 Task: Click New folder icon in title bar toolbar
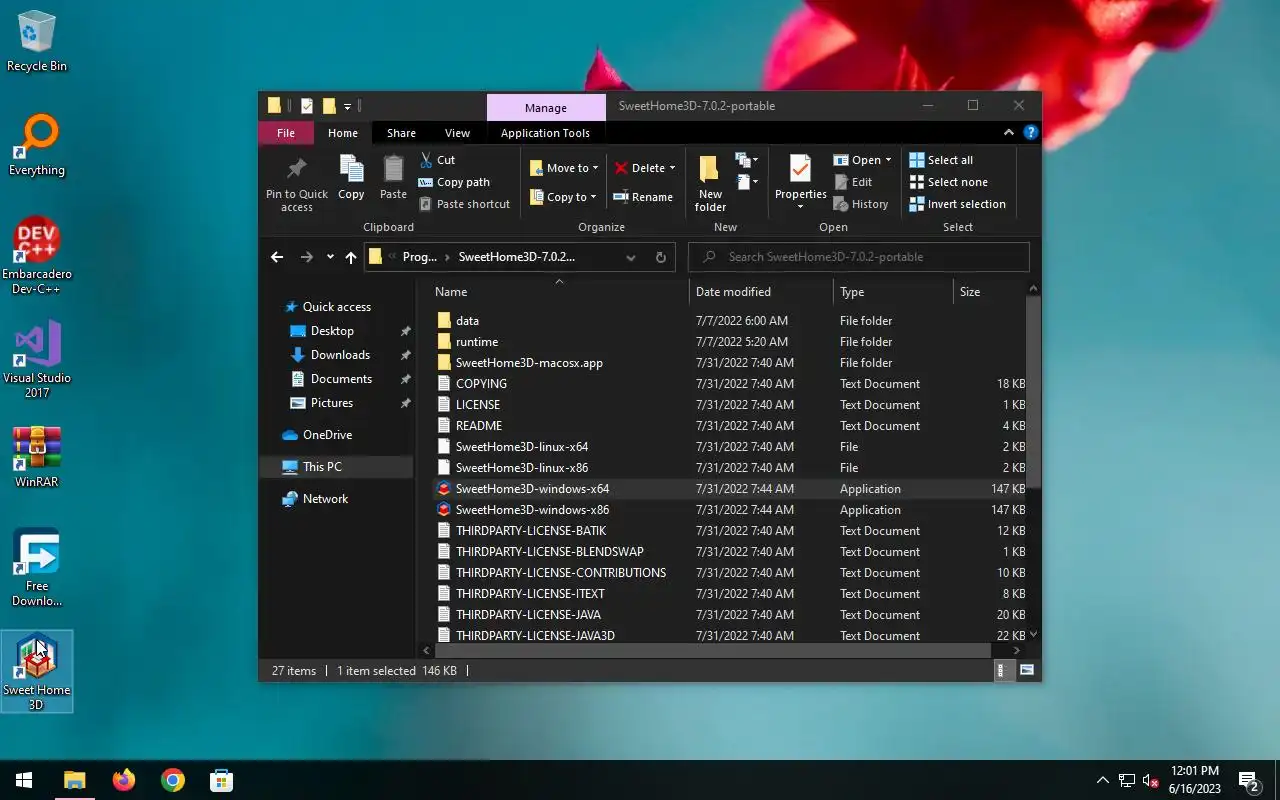tap(329, 106)
